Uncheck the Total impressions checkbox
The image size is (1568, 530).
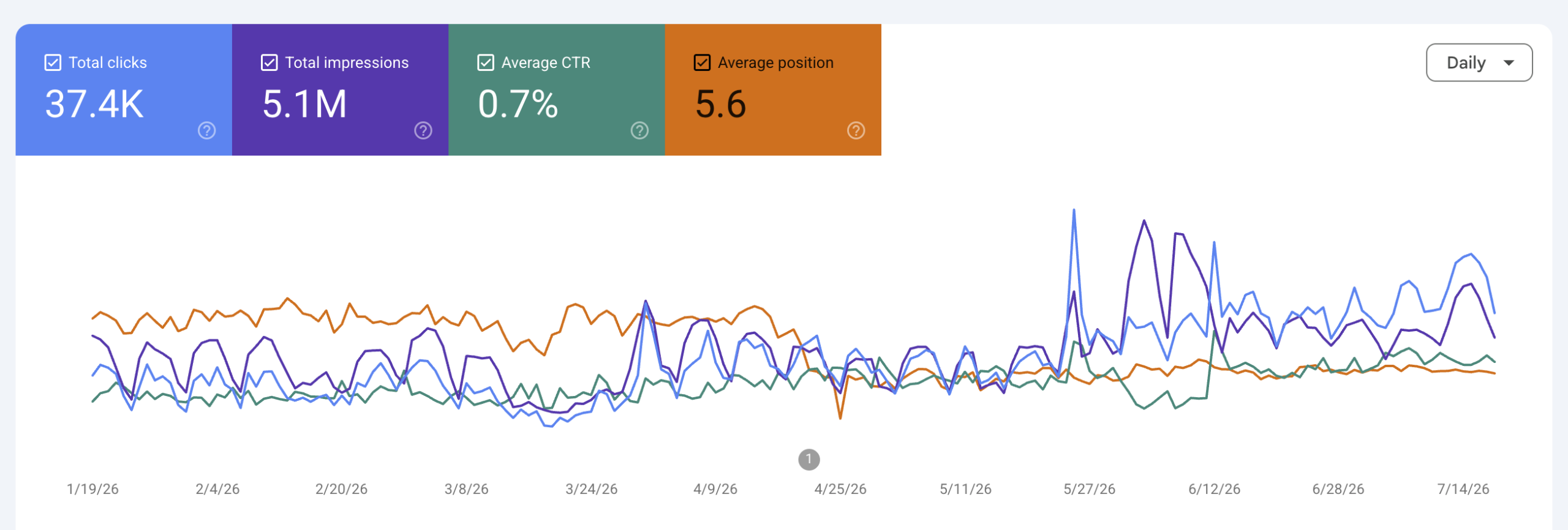click(x=269, y=62)
